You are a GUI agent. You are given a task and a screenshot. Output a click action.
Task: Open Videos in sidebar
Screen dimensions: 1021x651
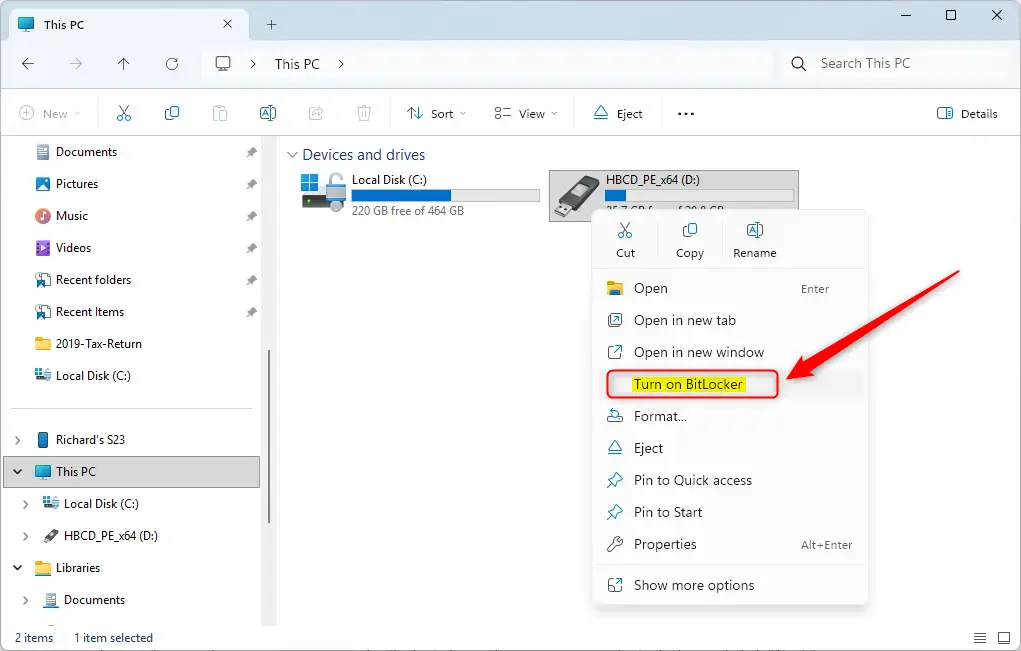coord(73,247)
